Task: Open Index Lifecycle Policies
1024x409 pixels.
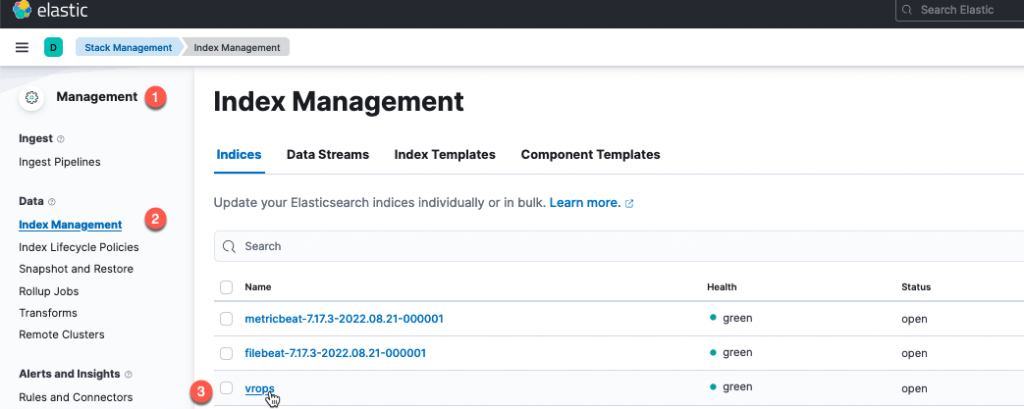Action: coord(79,247)
